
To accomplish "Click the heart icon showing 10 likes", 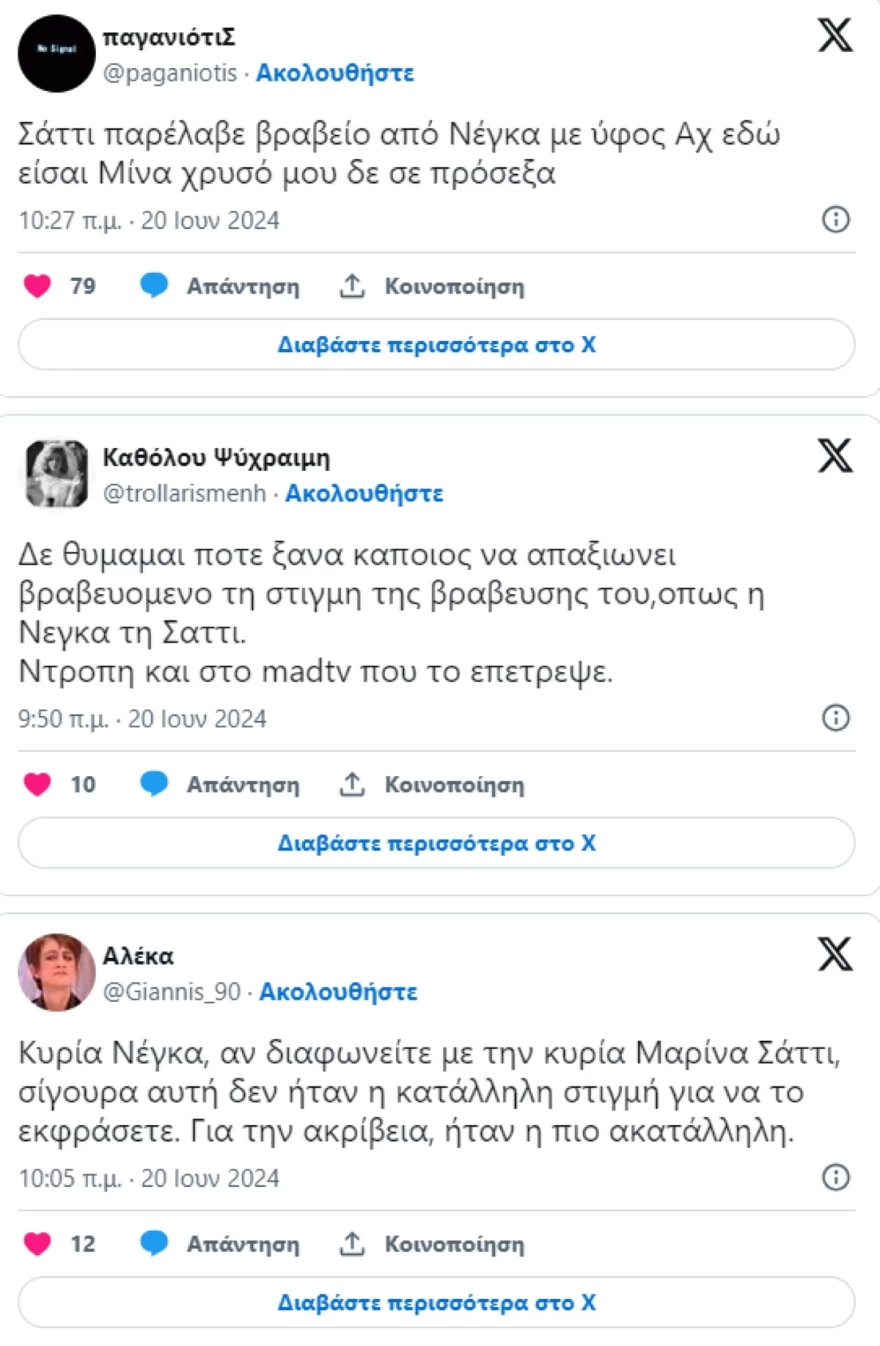I will click(x=38, y=784).
